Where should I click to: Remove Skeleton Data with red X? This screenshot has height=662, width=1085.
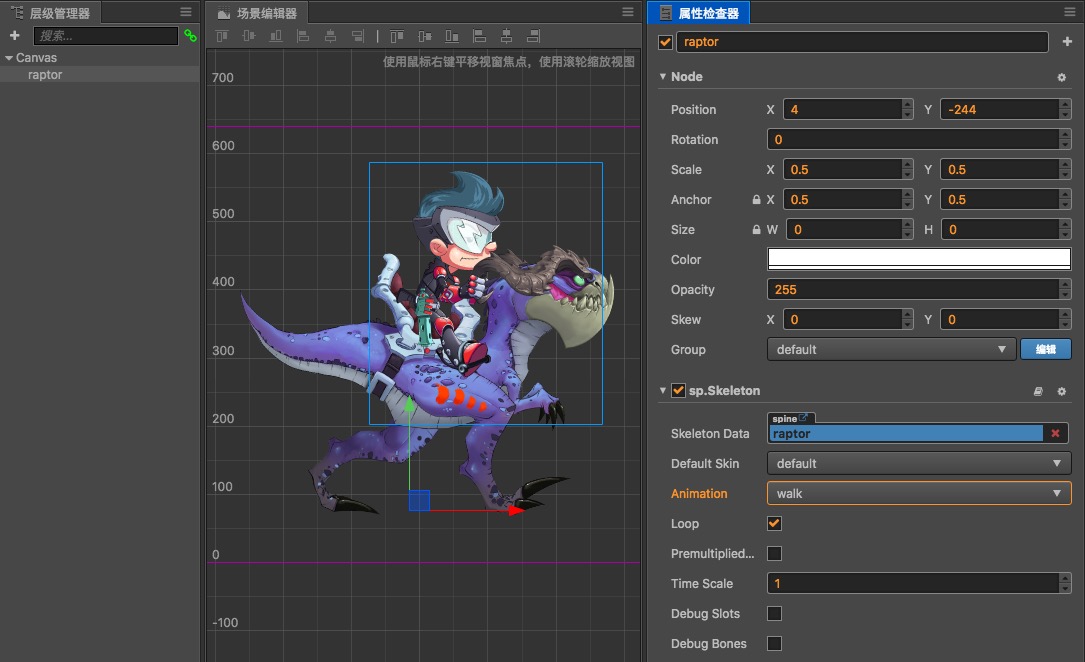point(1055,433)
